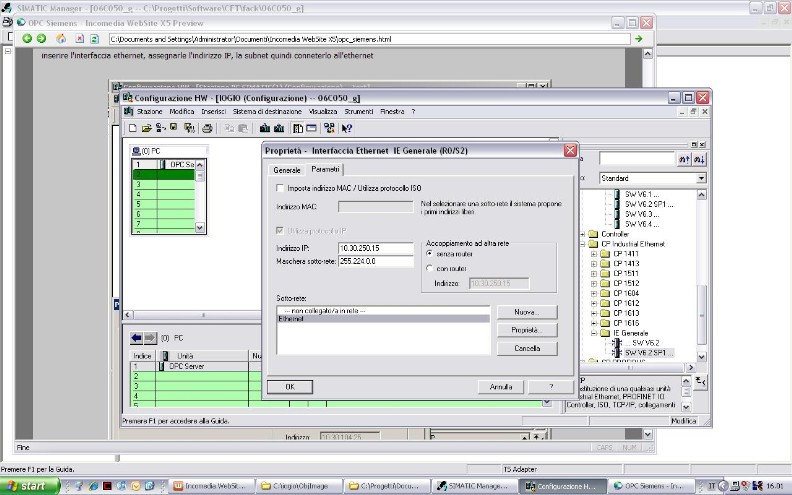
Task: Click the New station toolbar icon
Action: click(133, 128)
